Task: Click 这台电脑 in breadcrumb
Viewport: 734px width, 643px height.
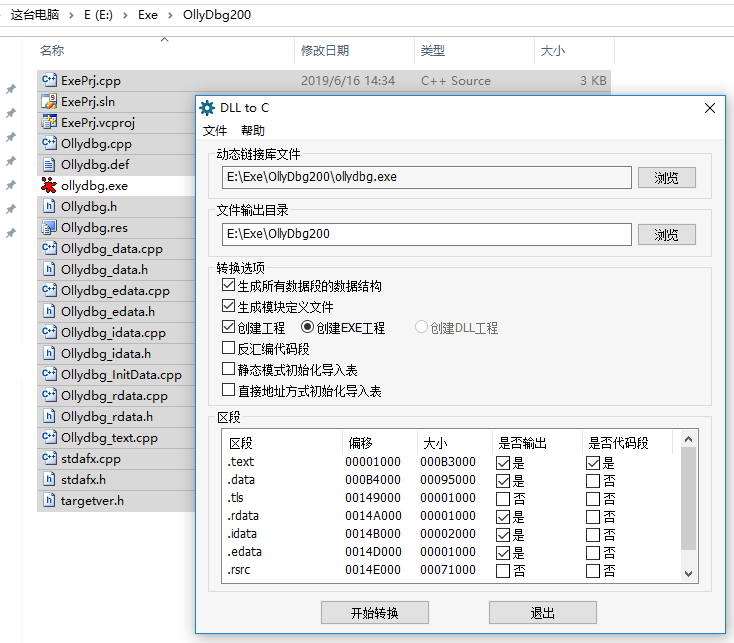Action: tap(35, 15)
